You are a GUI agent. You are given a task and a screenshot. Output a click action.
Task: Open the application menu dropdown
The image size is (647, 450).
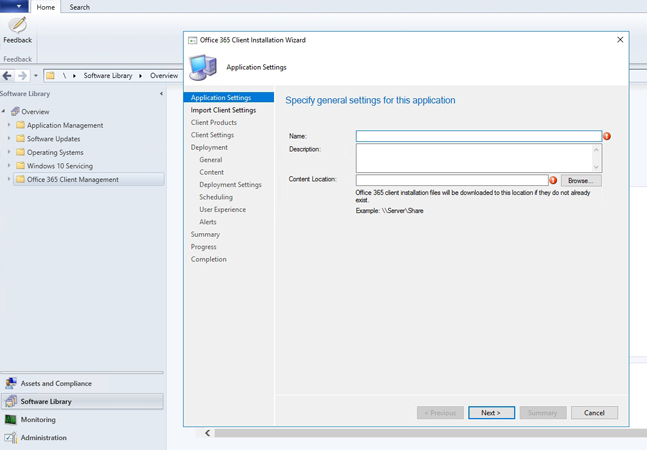tap(14, 6)
